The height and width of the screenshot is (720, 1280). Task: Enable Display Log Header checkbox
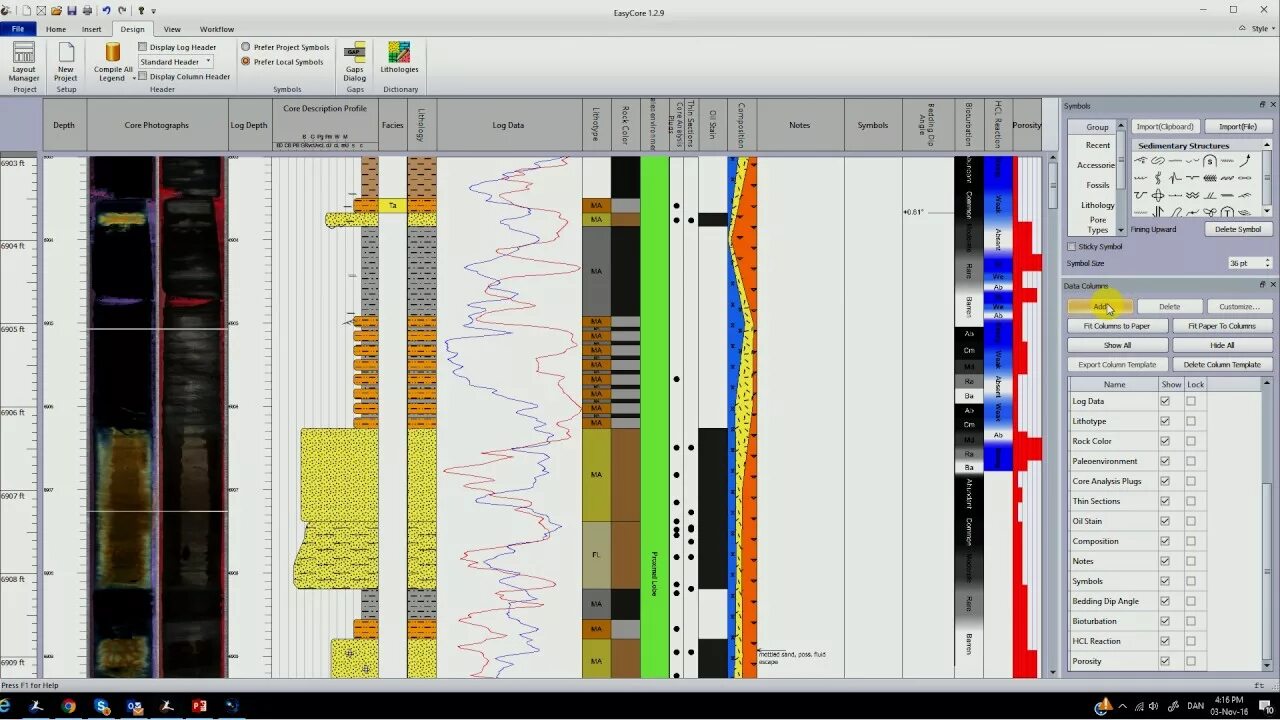(143, 47)
